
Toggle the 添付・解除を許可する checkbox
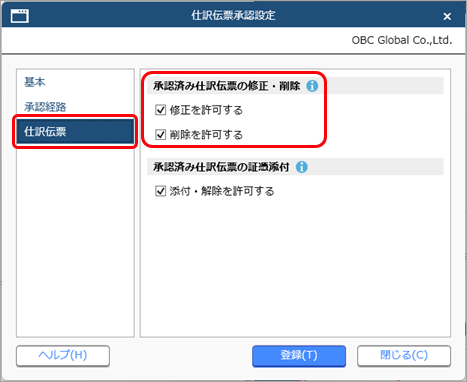point(161,191)
